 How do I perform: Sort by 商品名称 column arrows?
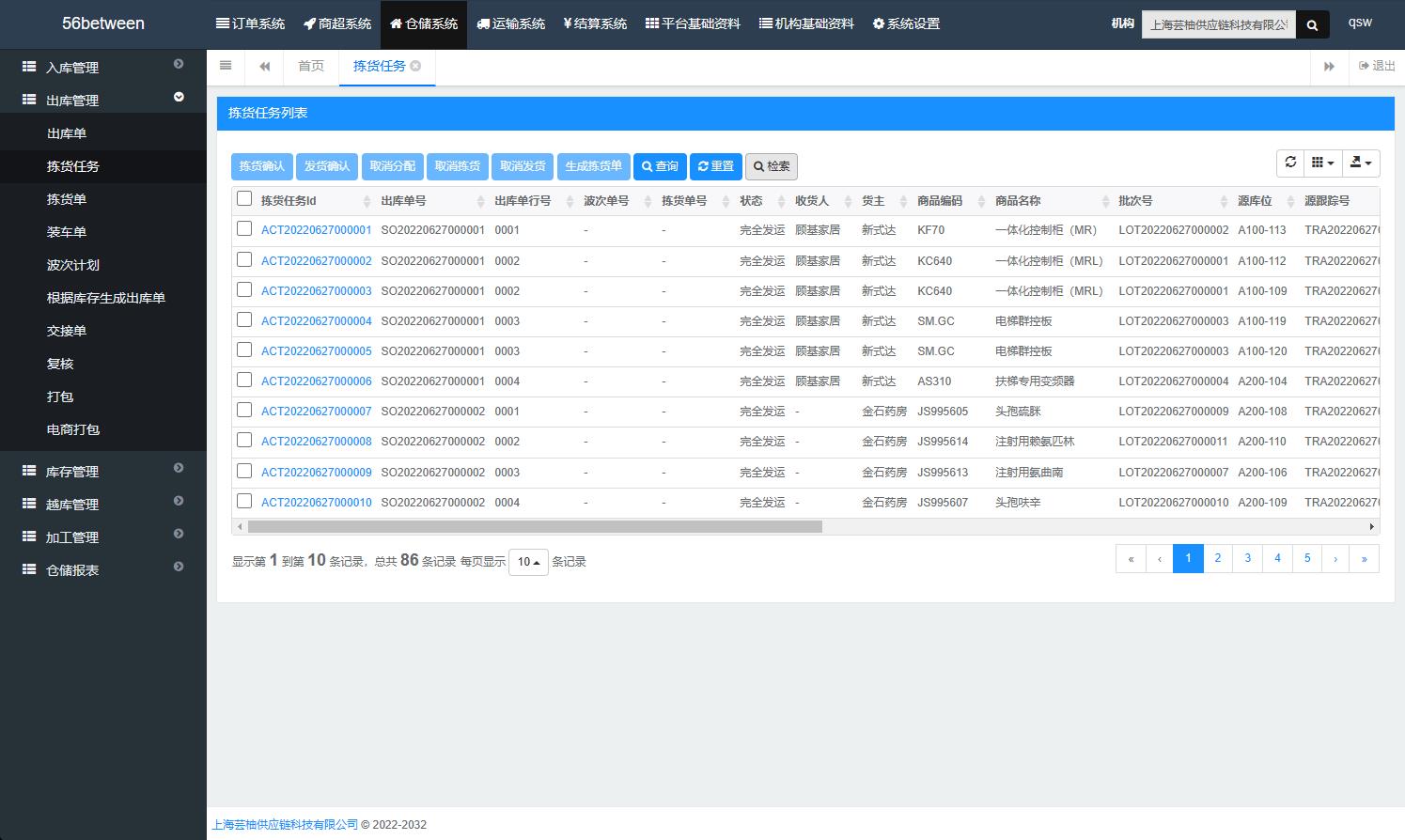point(1104,201)
